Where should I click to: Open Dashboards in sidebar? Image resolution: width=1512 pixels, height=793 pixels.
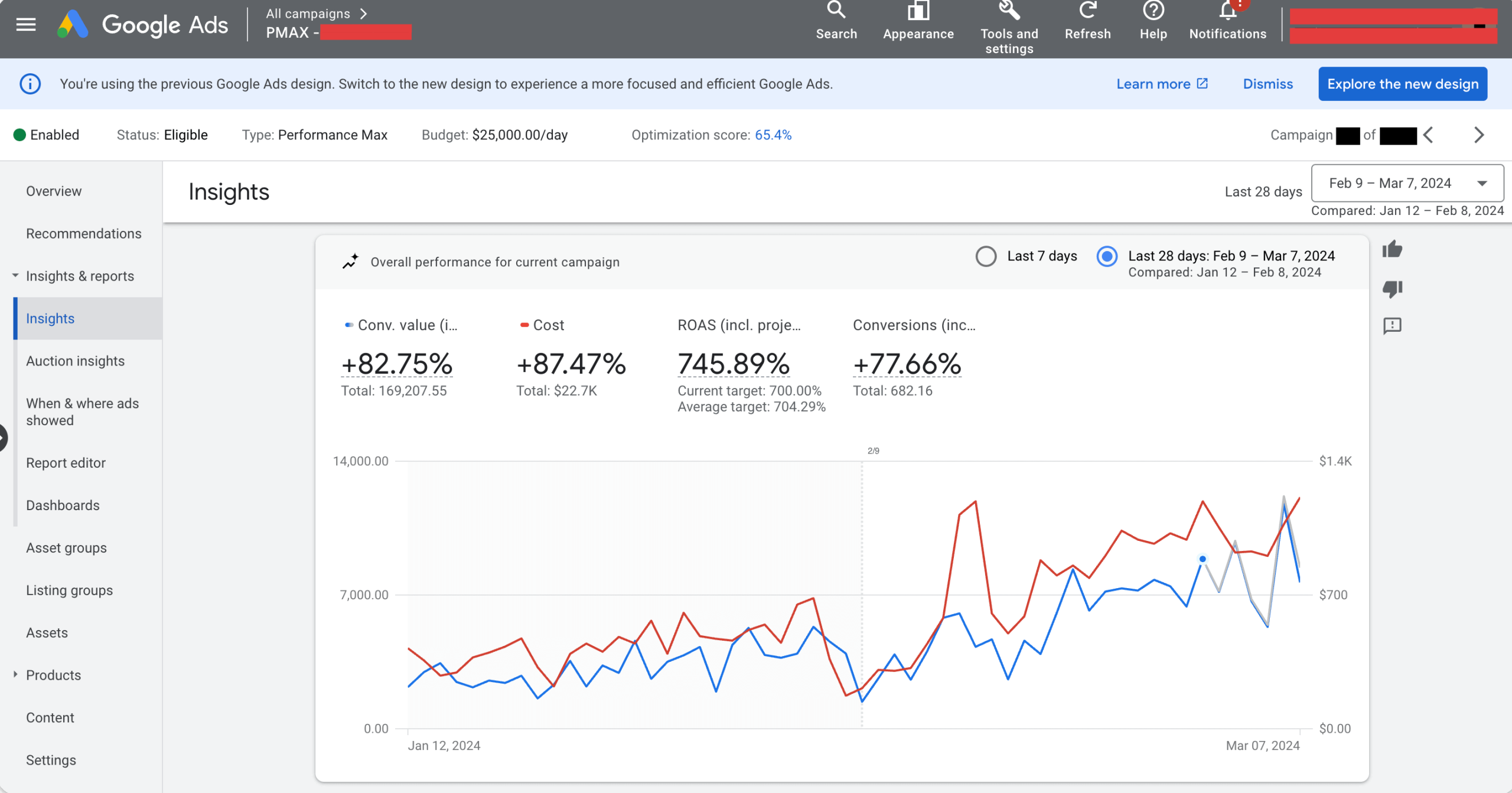63,505
